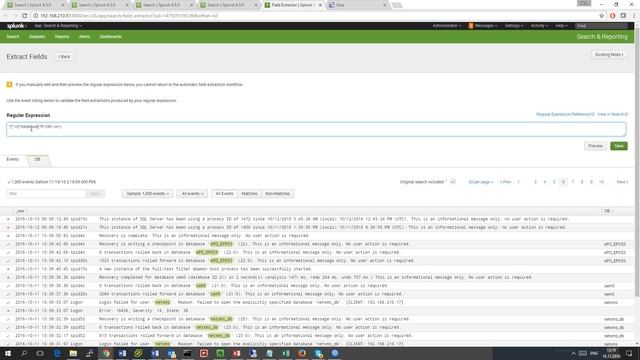Open Regular Expression Reference link
The width and height of the screenshot is (640, 360).
click(x=565, y=114)
